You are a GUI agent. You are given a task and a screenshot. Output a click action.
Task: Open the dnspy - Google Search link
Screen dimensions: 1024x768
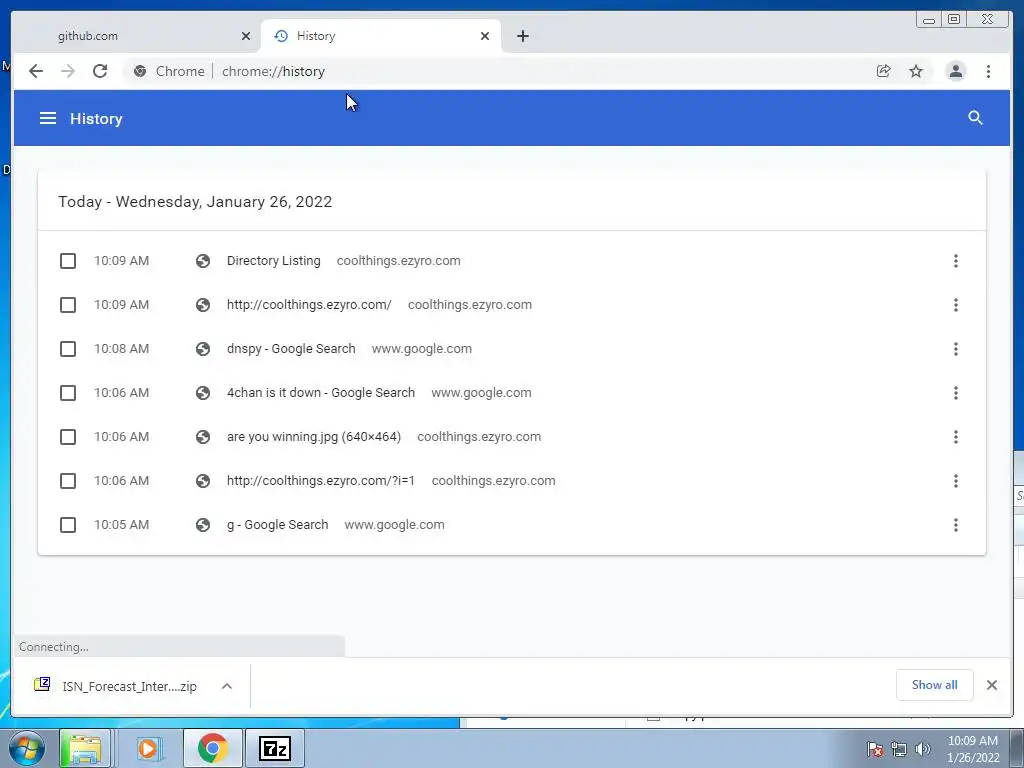[291, 349]
